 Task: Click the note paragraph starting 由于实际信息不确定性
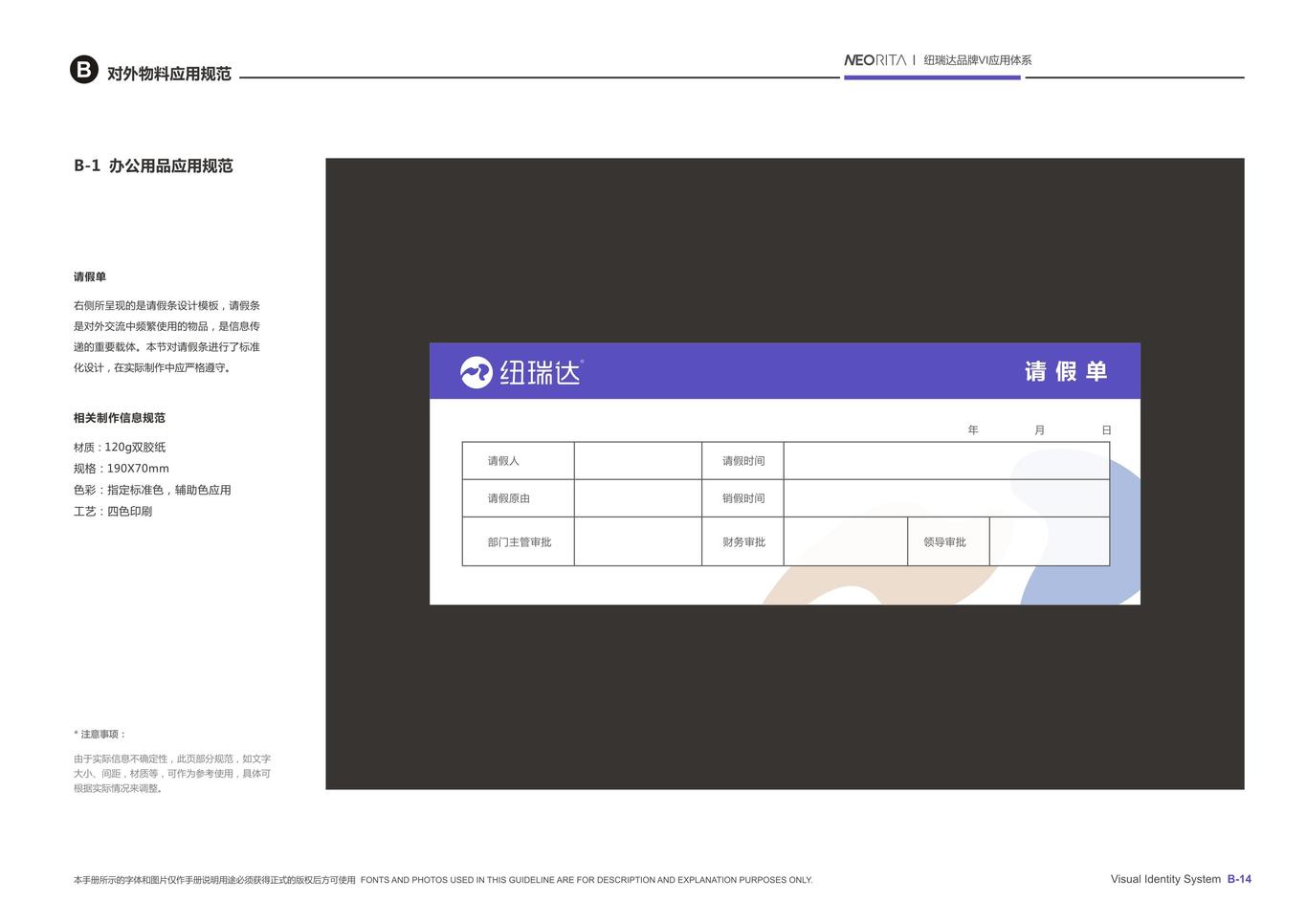pos(172,774)
